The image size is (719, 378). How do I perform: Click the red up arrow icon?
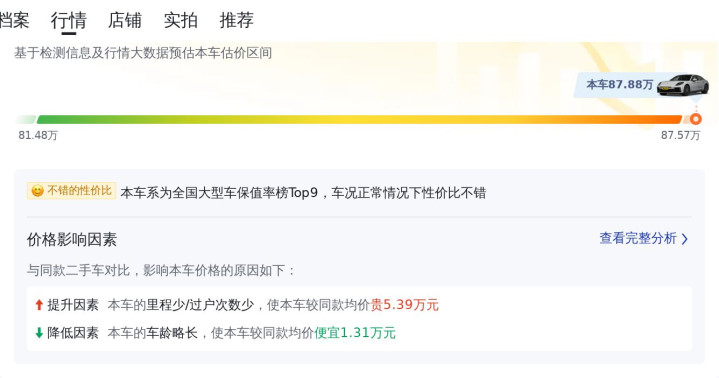39,305
